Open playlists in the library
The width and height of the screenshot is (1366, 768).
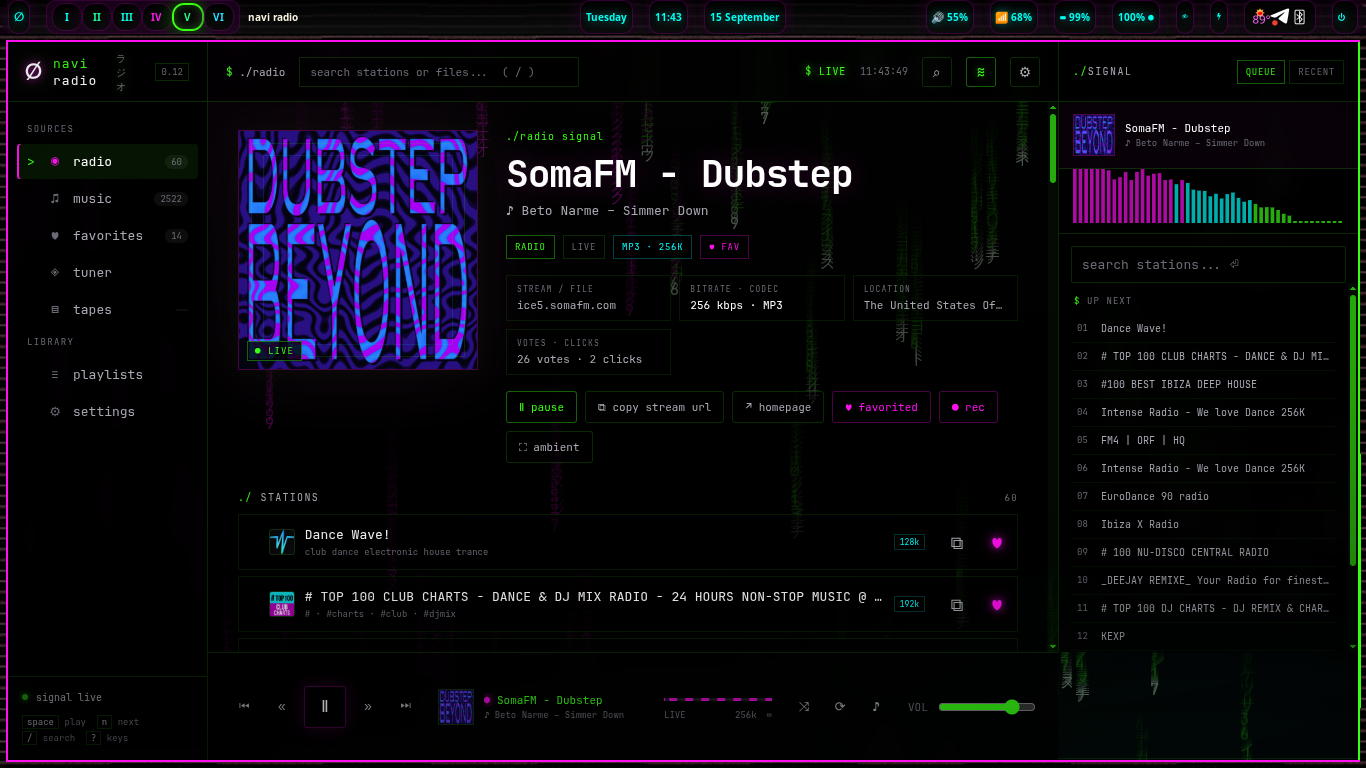click(108, 374)
